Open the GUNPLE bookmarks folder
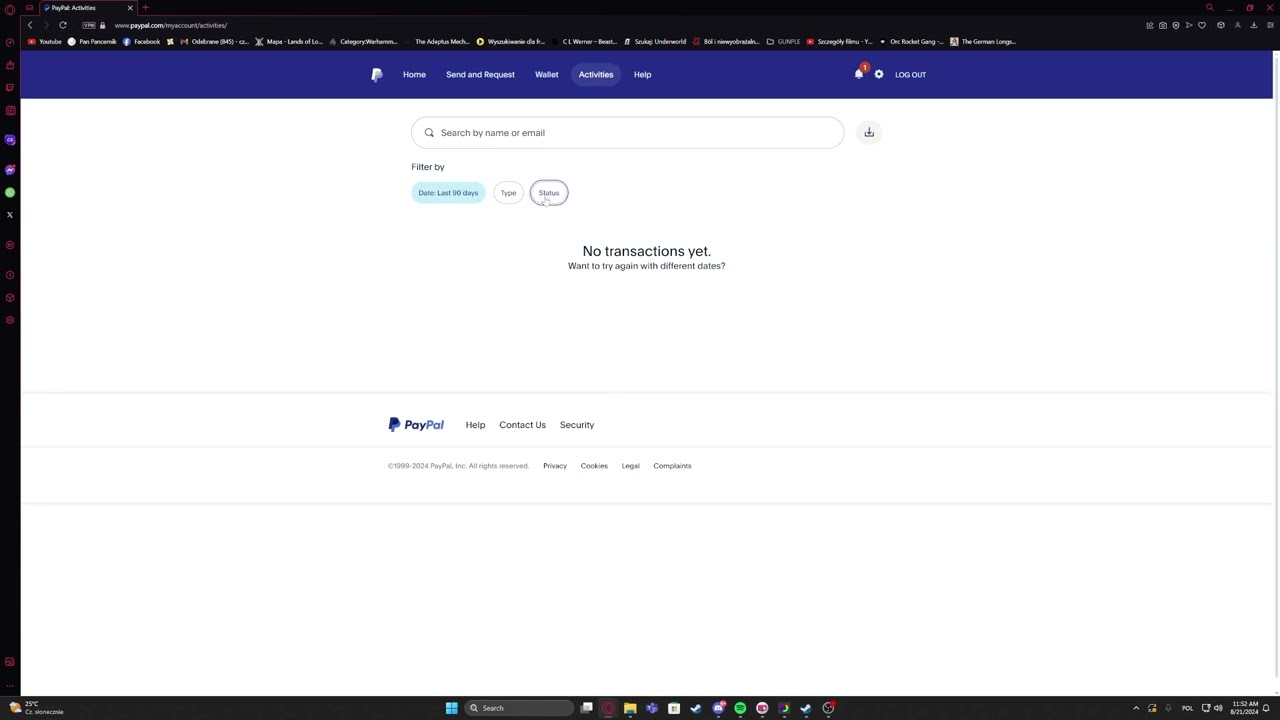 pos(783,42)
